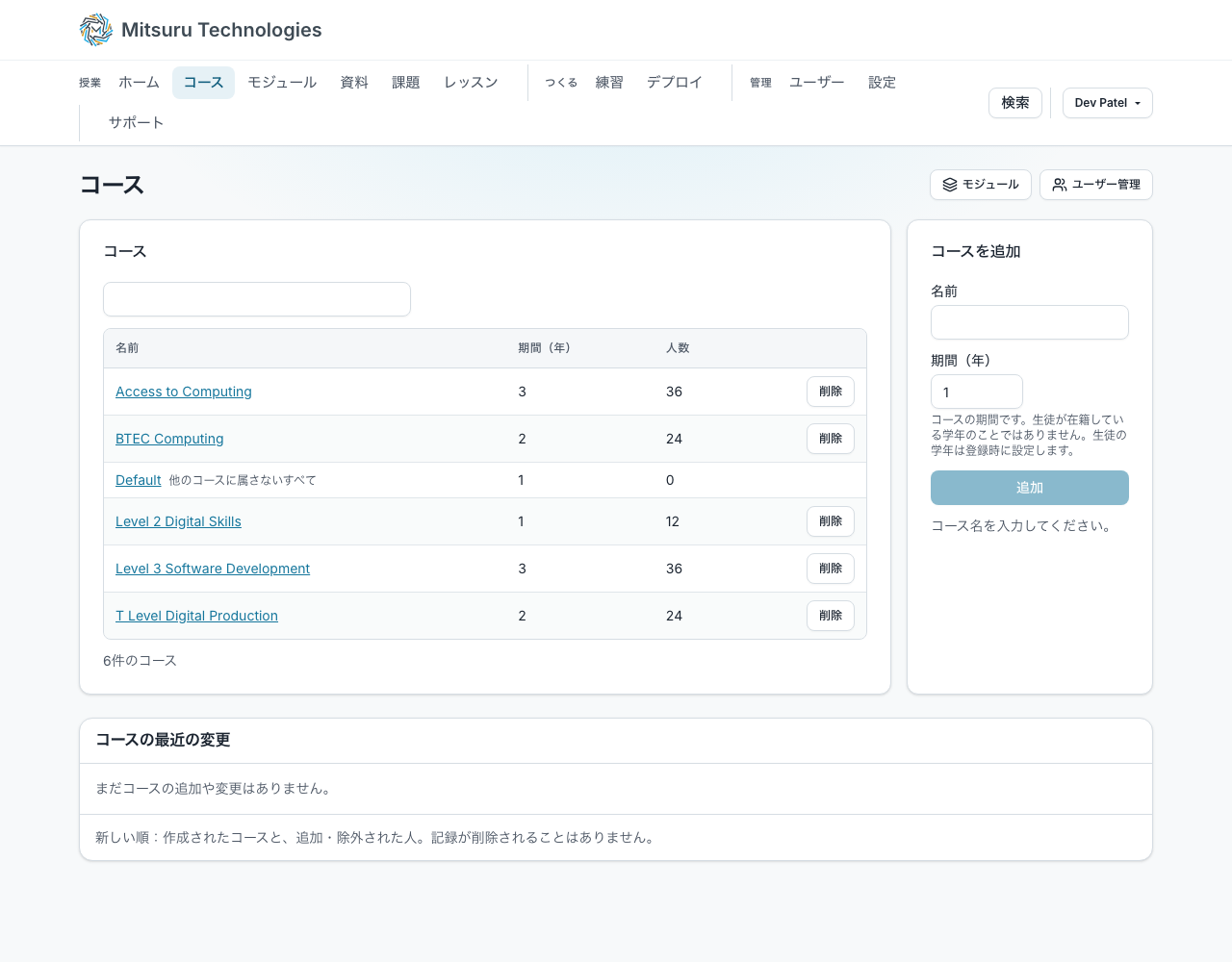Open the レッスン nav item
1232x962 pixels.
click(471, 83)
